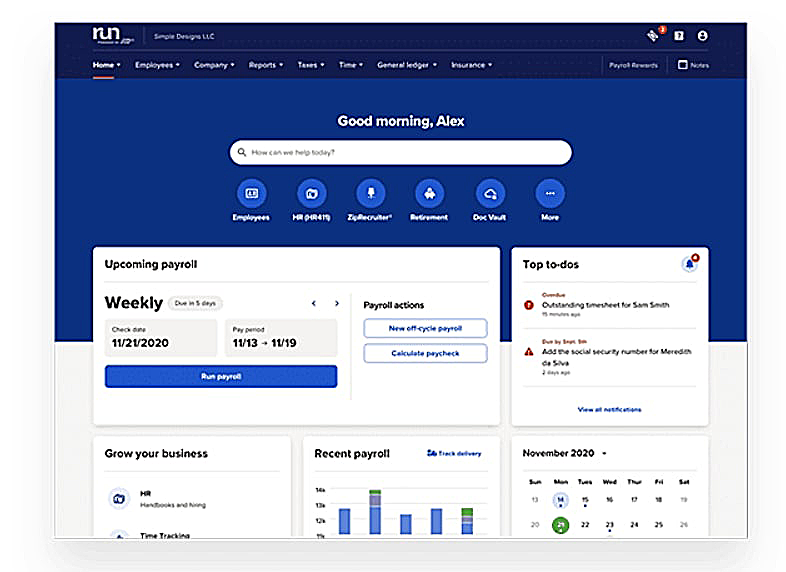Image resolution: width=786 pixels, height=572 pixels.
Task: Expand the Insurance dropdown menu
Action: point(471,65)
